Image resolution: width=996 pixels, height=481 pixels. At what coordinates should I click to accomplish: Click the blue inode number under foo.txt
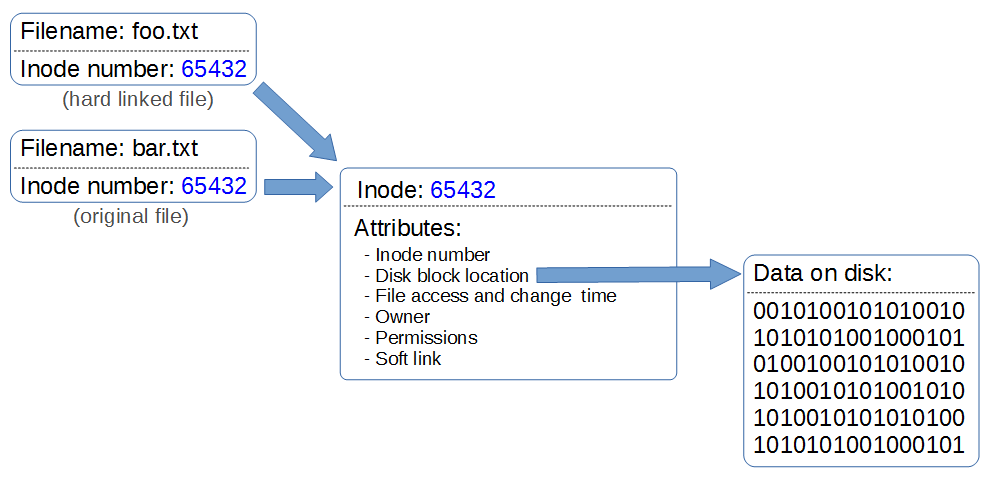click(x=213, y=69)
